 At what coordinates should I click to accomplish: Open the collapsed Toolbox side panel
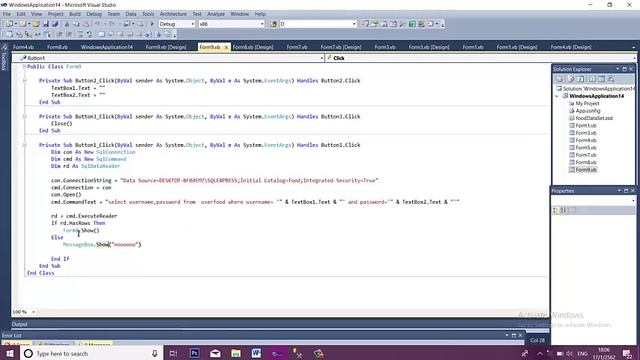coord(4,58)
